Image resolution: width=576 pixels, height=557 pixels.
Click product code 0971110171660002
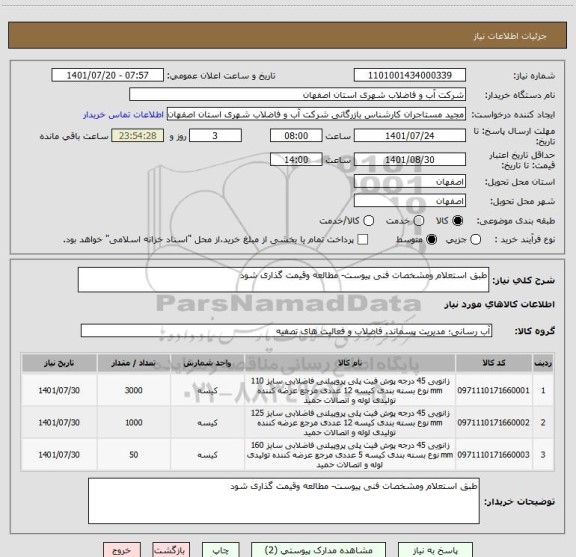pos(493,423)
